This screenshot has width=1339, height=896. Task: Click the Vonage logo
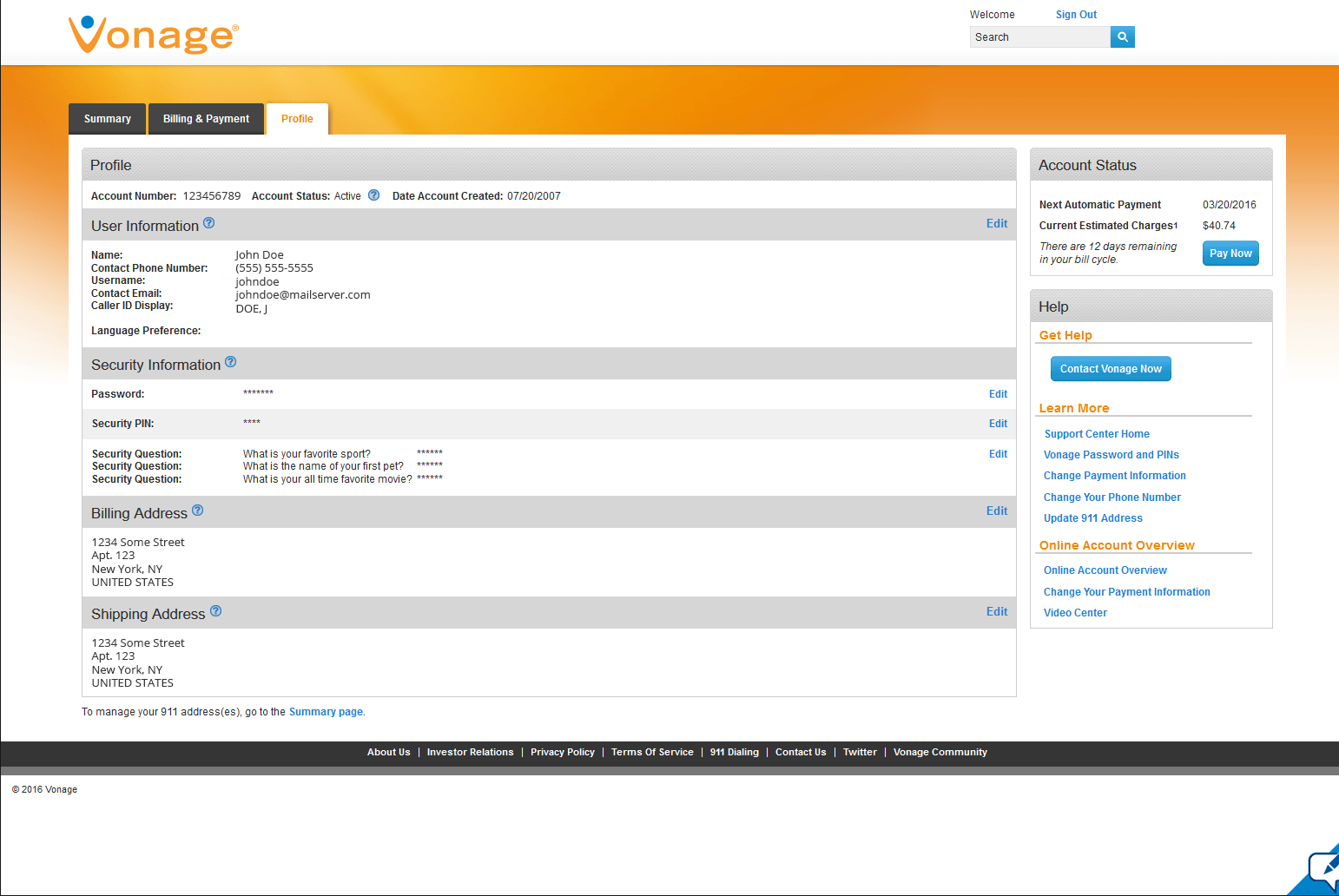point(153,35)
